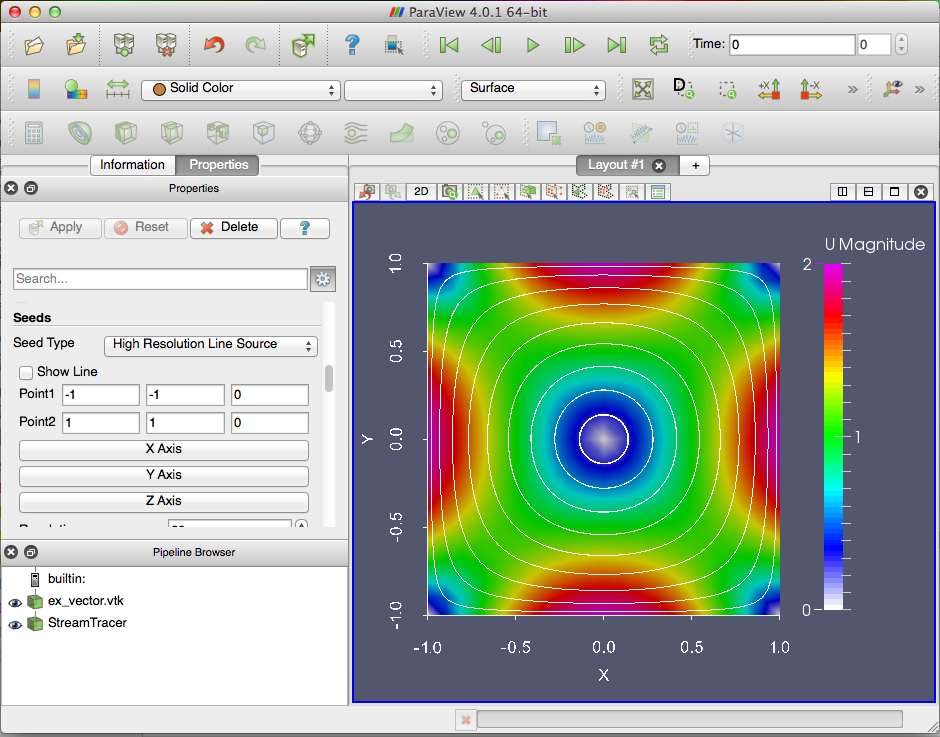Close the Layout #1 tab
The height and width of the screenshot is (737, 940).
(658, 166)
